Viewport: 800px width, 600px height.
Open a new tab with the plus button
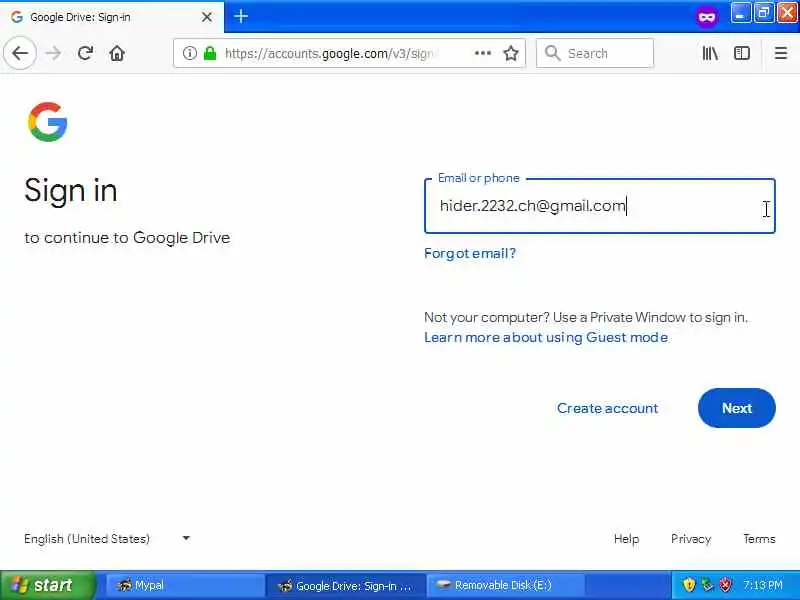tap(241, 16)
